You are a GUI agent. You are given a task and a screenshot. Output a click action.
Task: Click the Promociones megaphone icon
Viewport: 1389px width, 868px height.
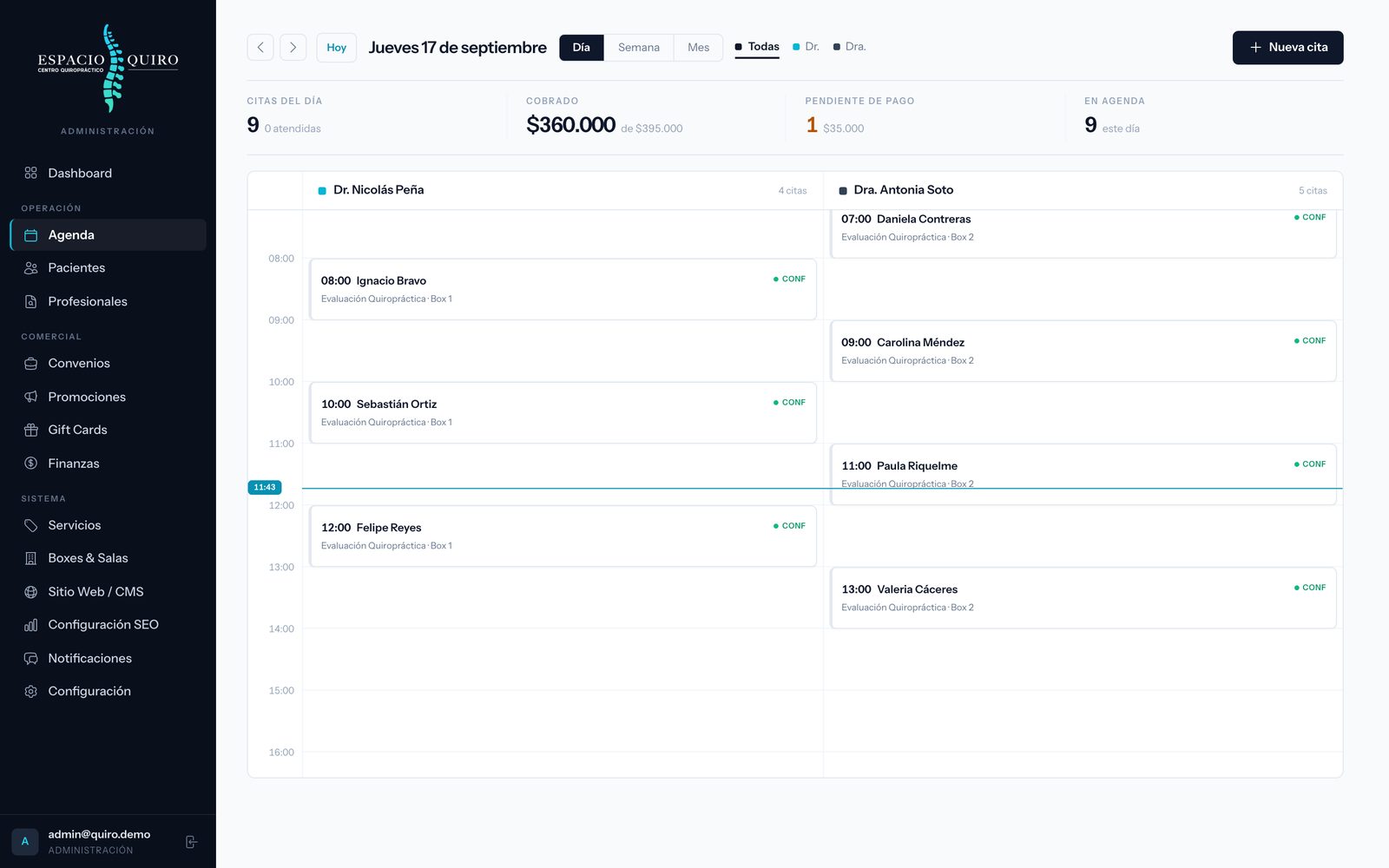pyautogui.click(x=31, y=397)
